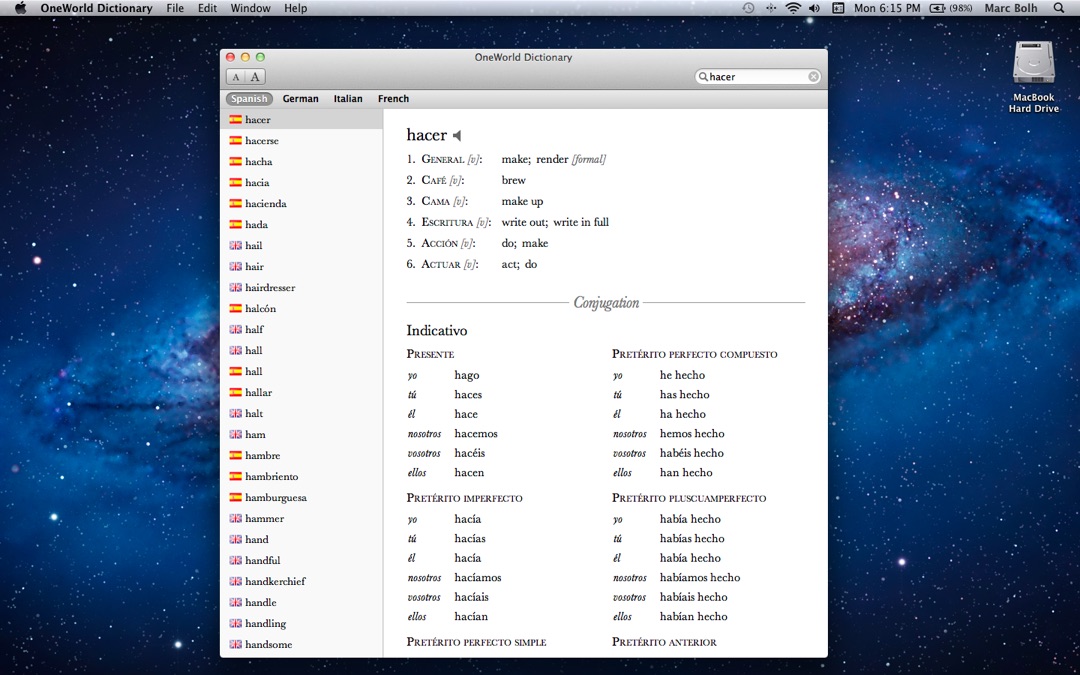Click conjugated form 'habíamos hecho'
Viewport: 1080px width, 675px height.
click(x=700, y=578)
